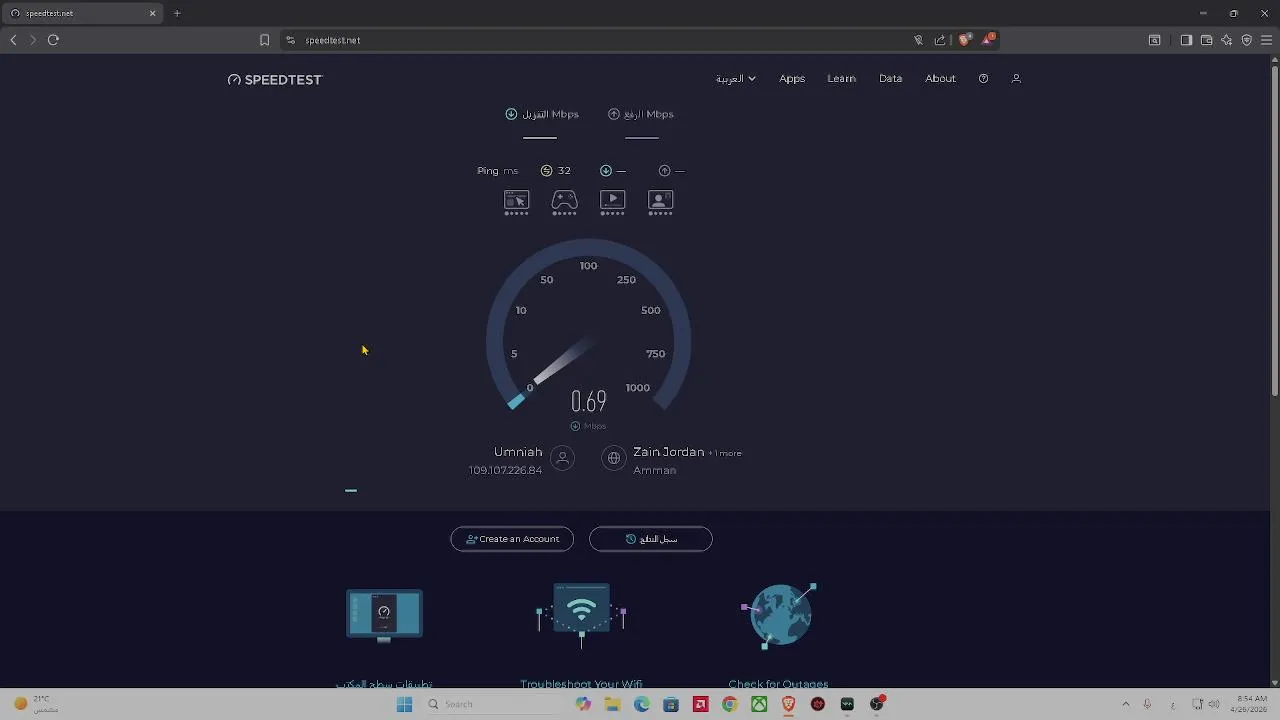Open the Leo AI sparkle icon
This screenshot has height=720, width=1280.
[1227, 40]
